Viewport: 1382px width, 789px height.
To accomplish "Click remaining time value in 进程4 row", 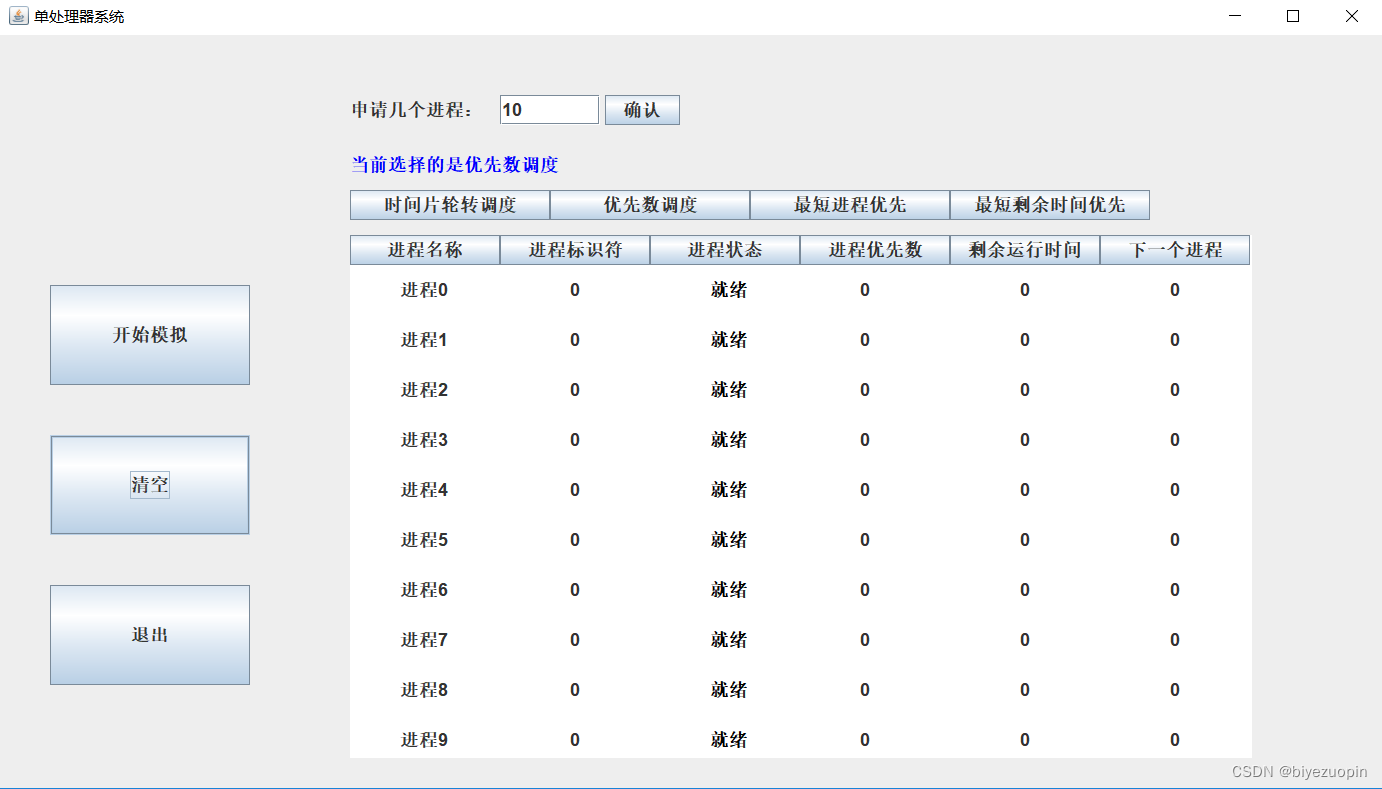I will pos(1025,490).
